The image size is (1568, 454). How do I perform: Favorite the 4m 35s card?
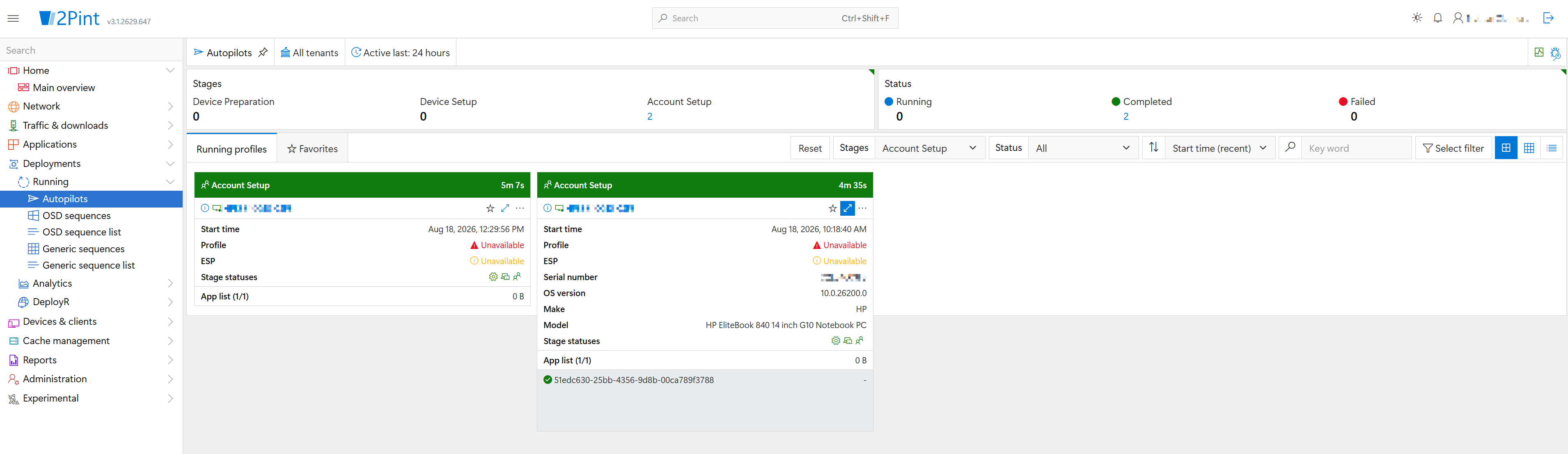[x=833, y=208]
